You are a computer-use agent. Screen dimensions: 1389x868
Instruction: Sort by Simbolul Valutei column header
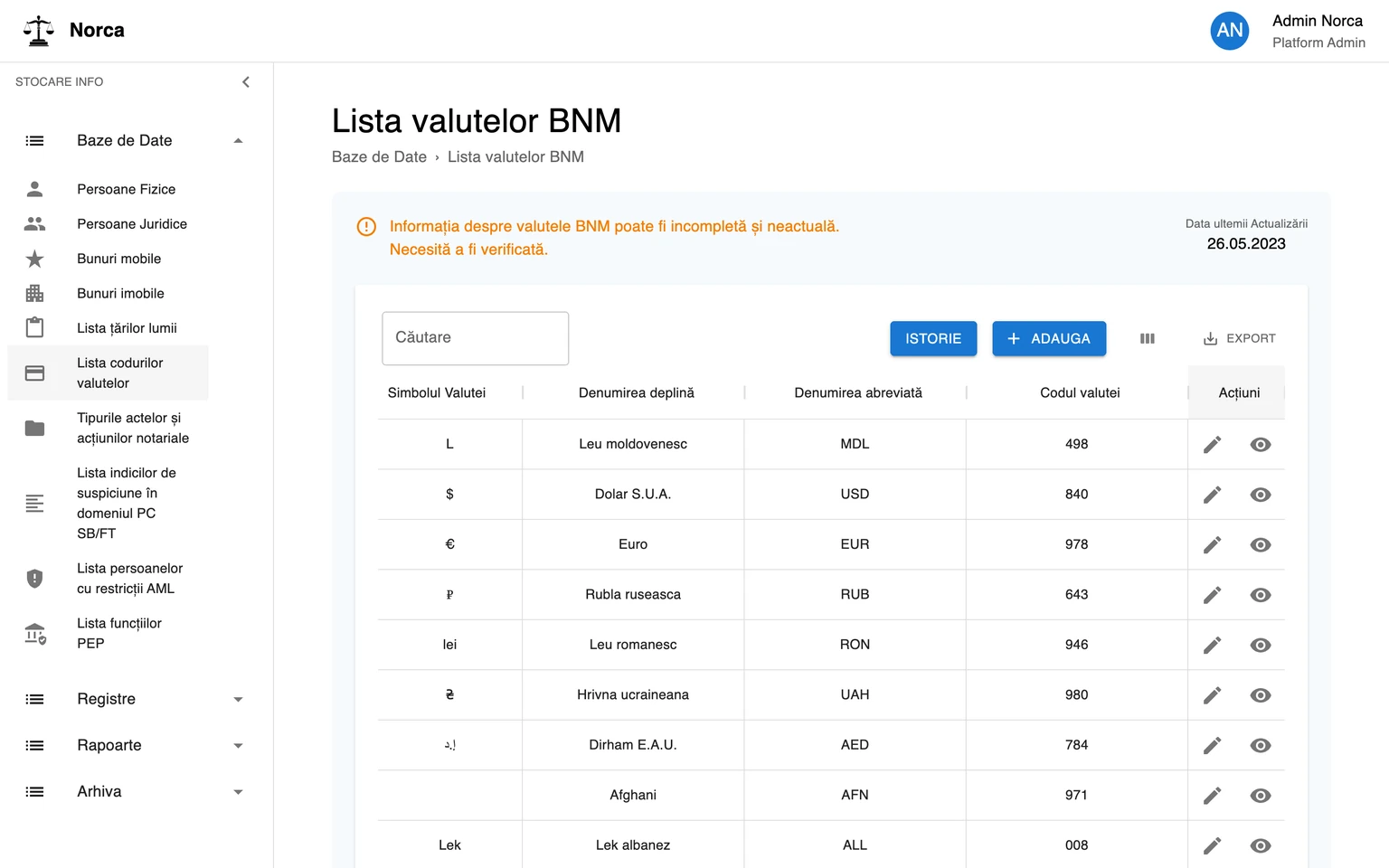[x=437, y=393]
